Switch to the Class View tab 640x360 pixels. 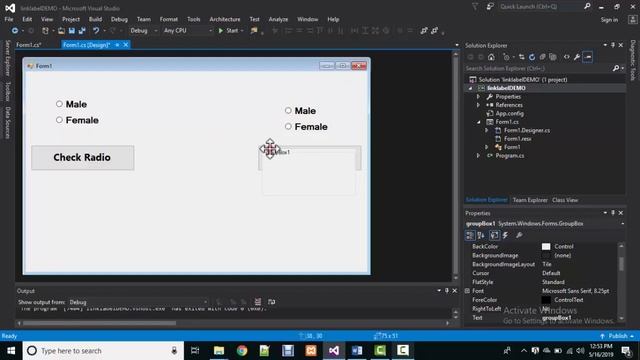pos(565,200)
